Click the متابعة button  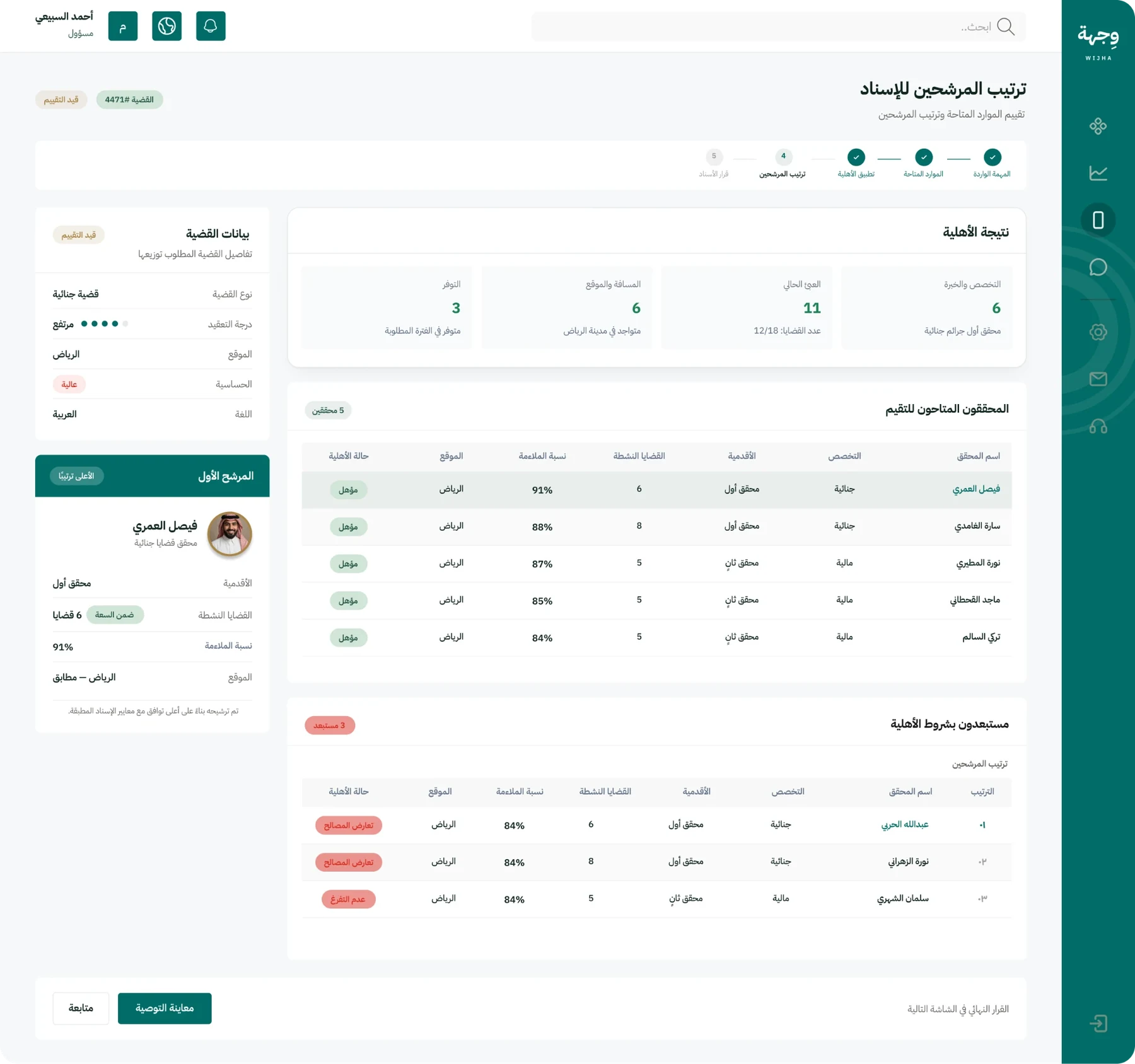pyautogui.click(x=81, y=1008)
